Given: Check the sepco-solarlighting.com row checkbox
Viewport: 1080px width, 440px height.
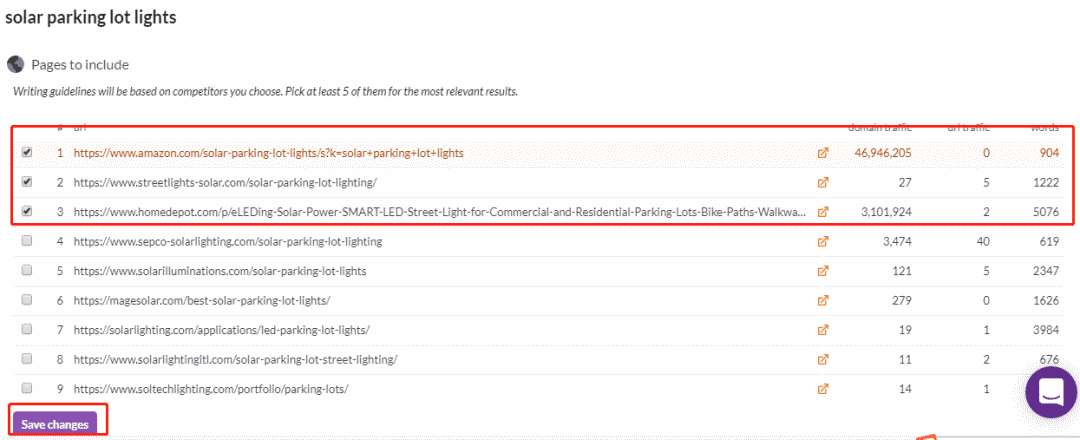Looking at the screenshot, I should pyautogui.click(x=27, y=242).
